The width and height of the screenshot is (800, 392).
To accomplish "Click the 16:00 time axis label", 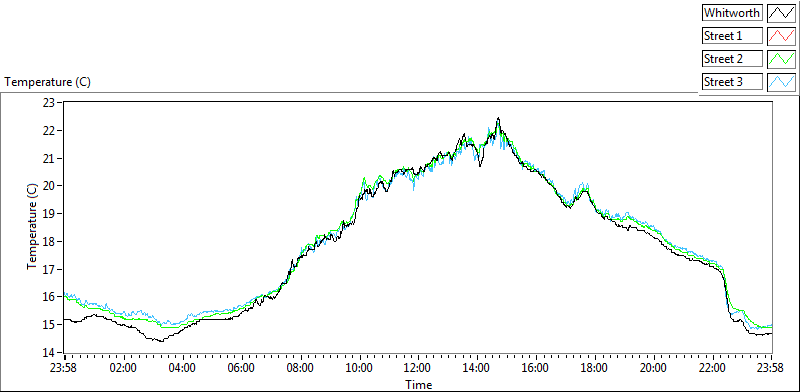I will (536, 368).
